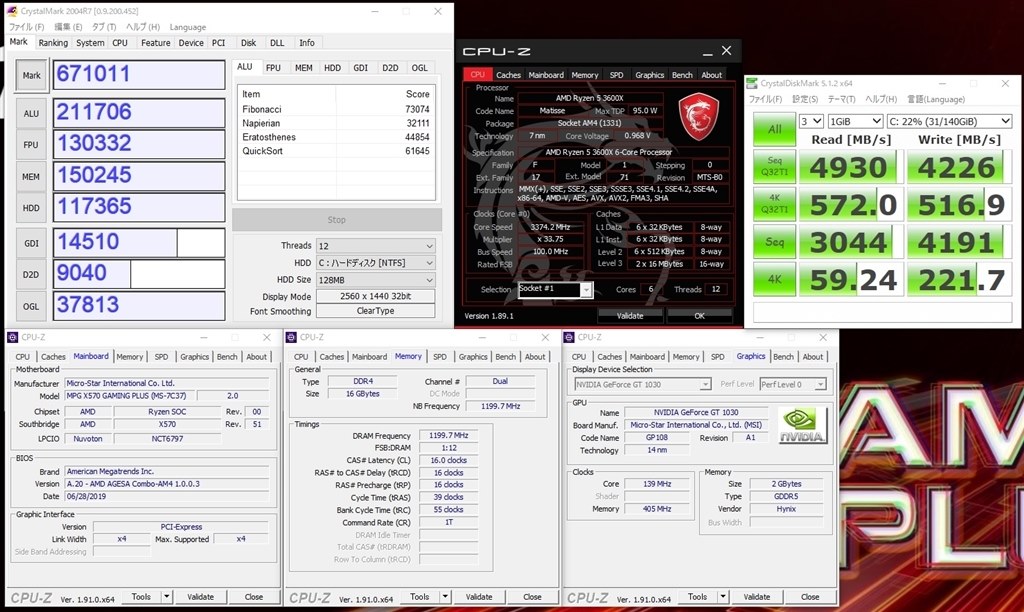Click the CrystalMark title bar app icon
Screen dimensions: 1024x612
[12, 11]
